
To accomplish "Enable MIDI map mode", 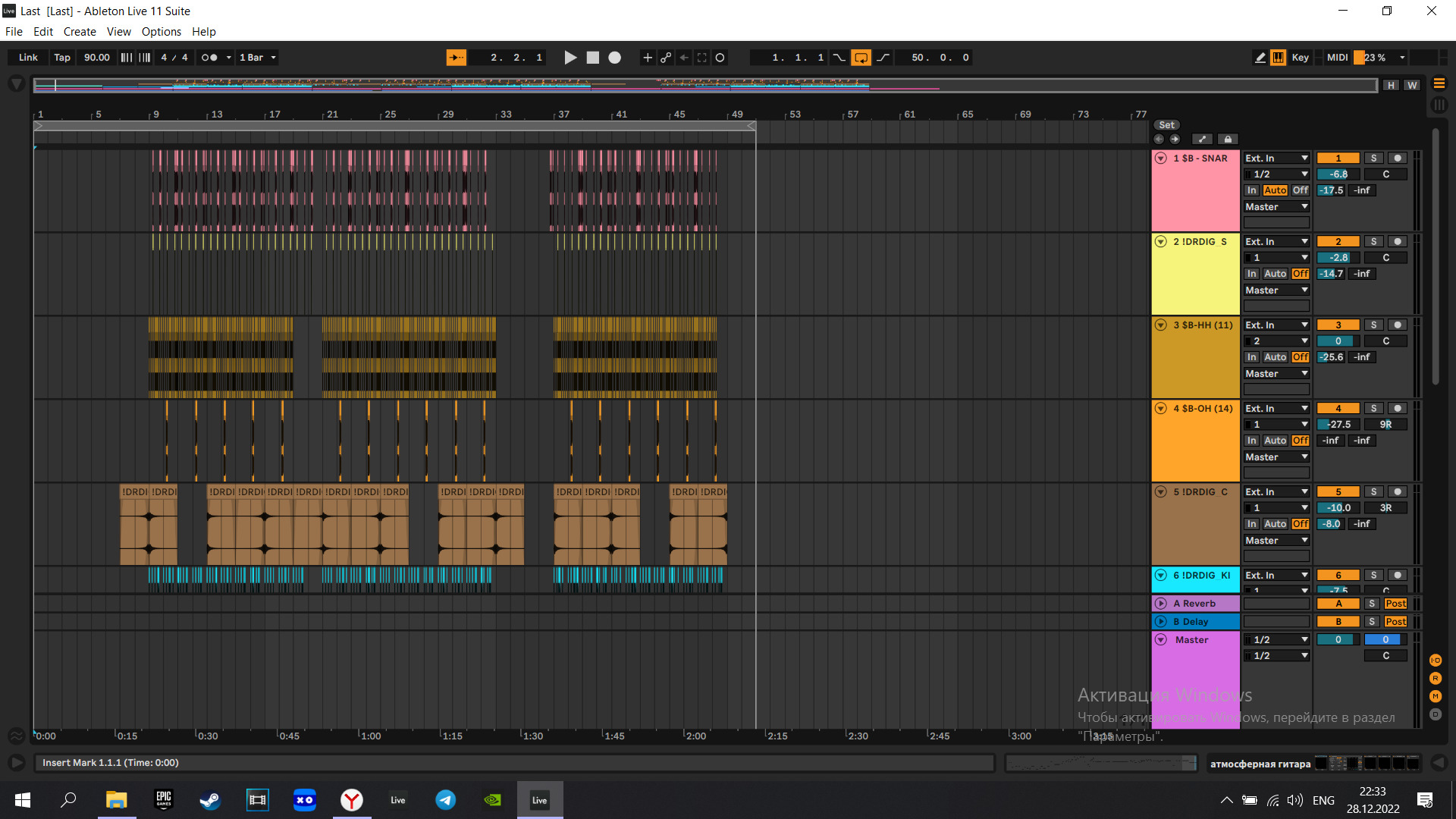I will tap(1337, 58).
